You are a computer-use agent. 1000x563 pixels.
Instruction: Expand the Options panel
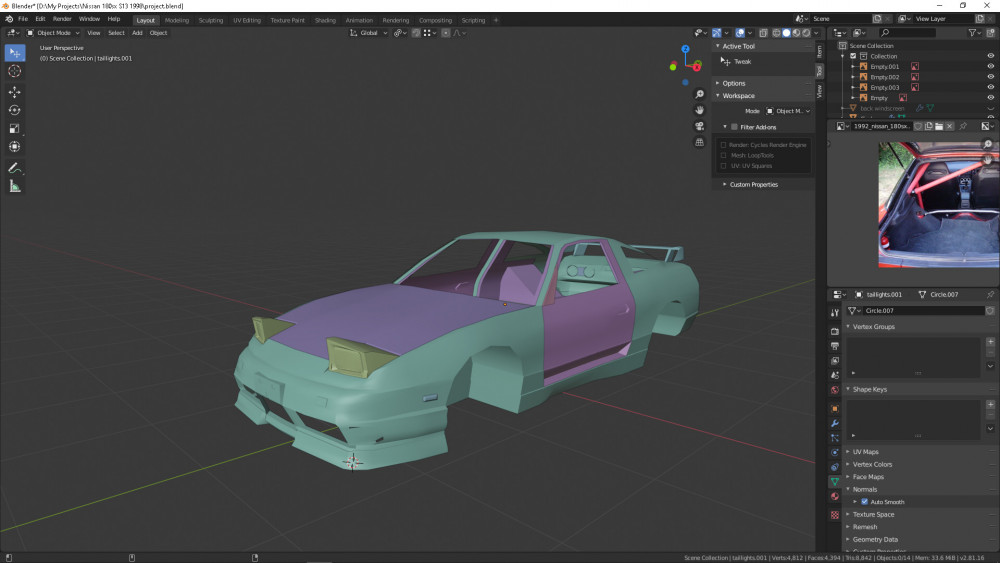[717, 83]
